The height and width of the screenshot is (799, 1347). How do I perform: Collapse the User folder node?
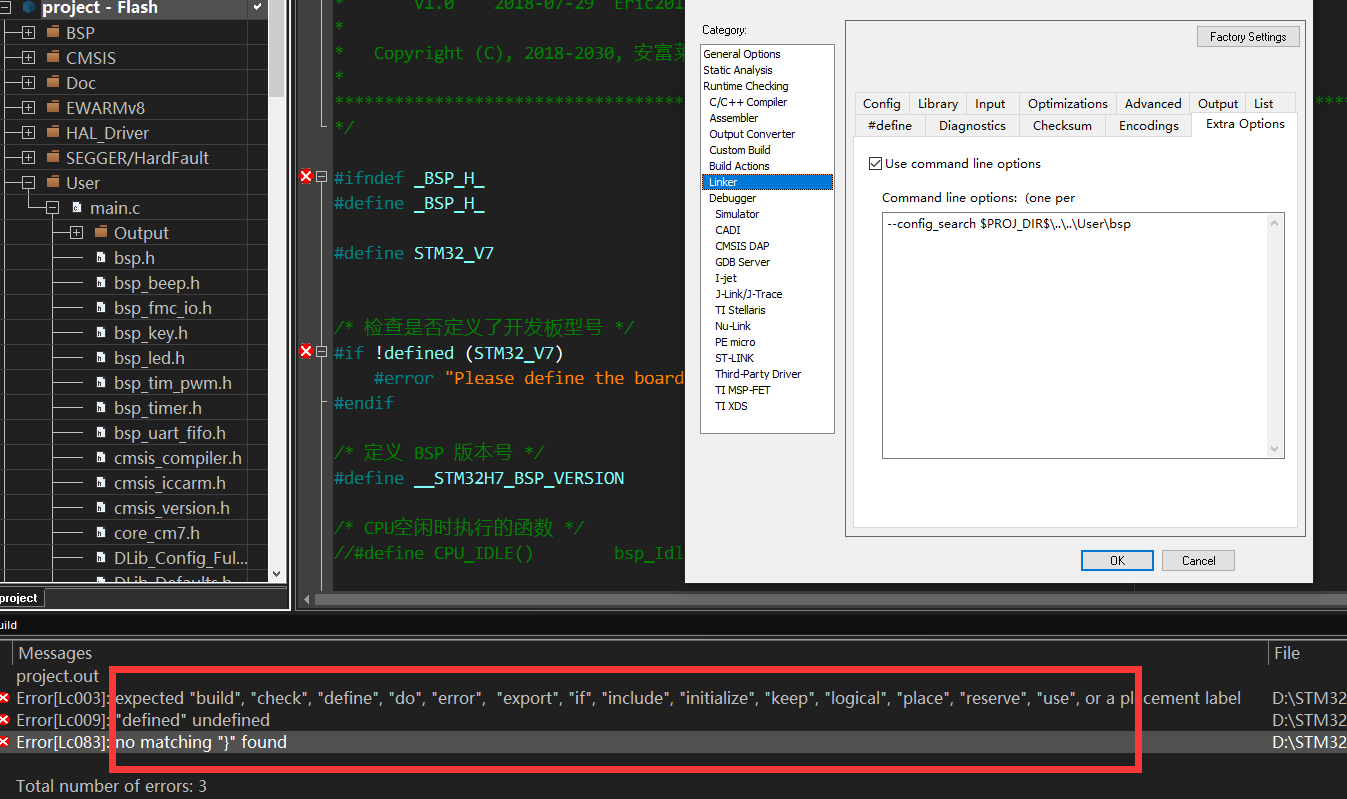(28, 183)
